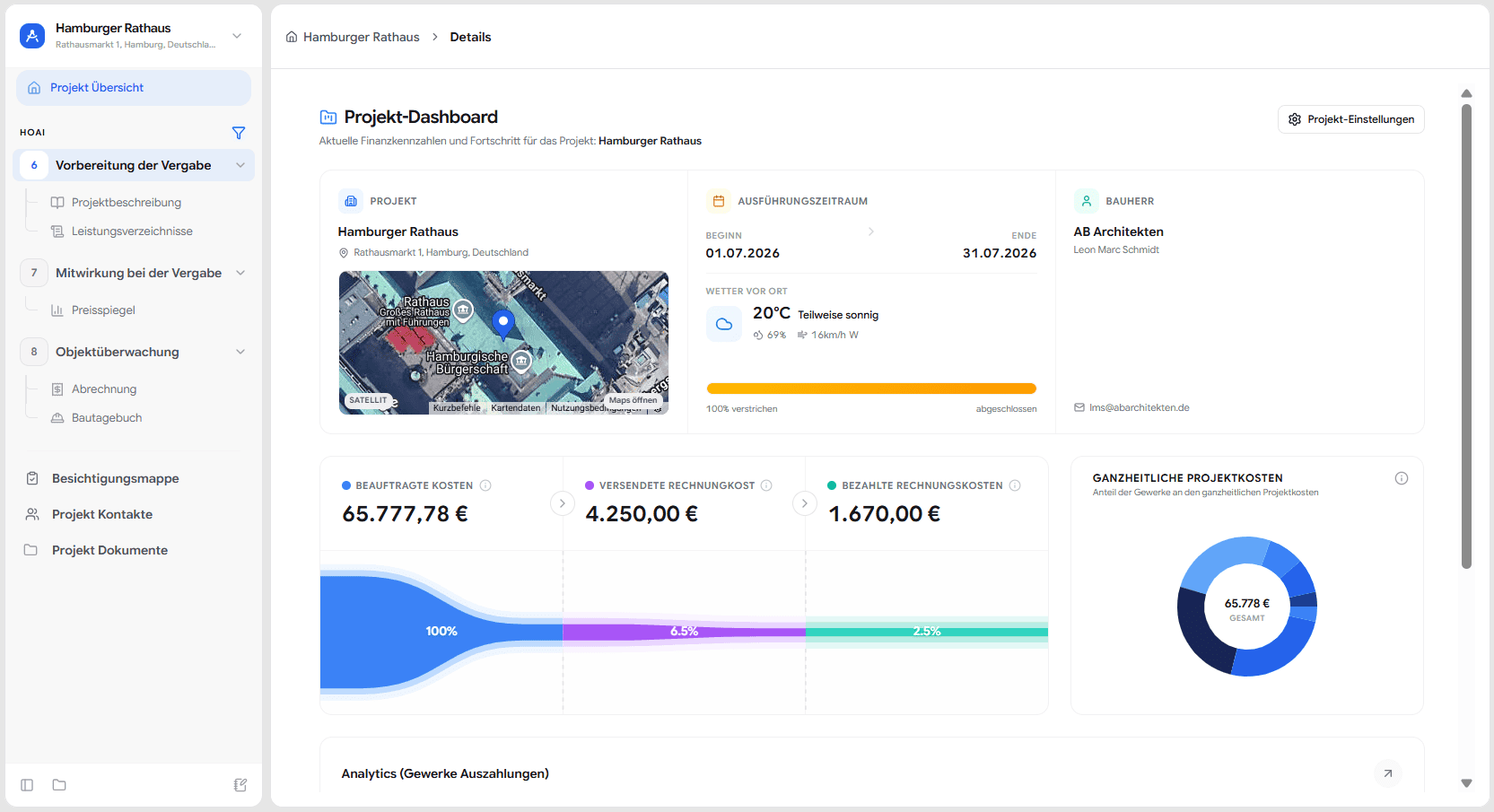This screenshot has width=1494, height=812.
Task: Open Leistungsverzeichnisse
Action: [x=132, y=231]
